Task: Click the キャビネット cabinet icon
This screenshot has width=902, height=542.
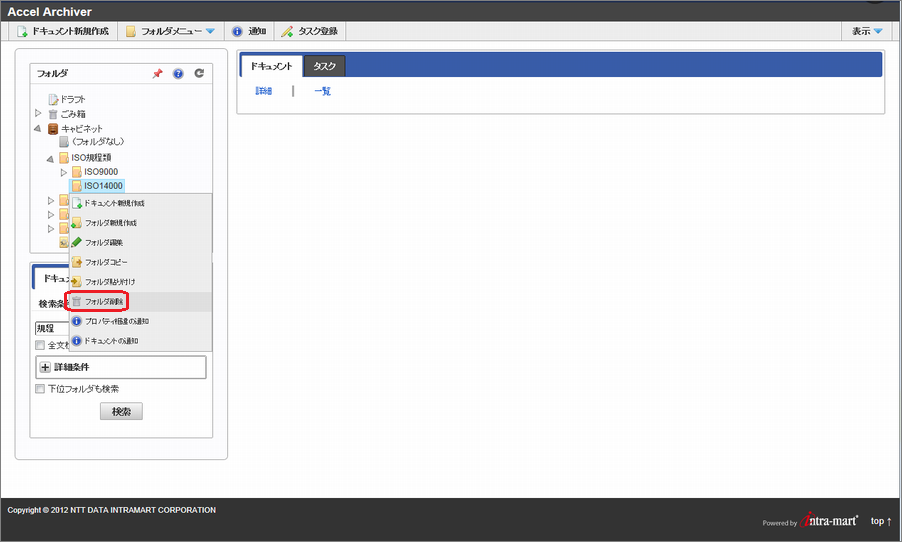Action: pyautogui.click(x=53, y=128)
